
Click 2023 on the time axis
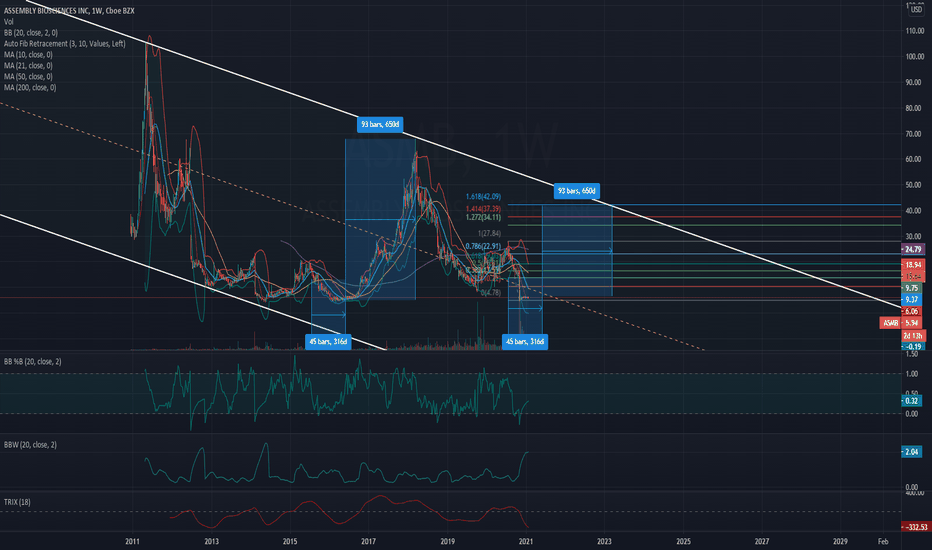pos(604,541)
